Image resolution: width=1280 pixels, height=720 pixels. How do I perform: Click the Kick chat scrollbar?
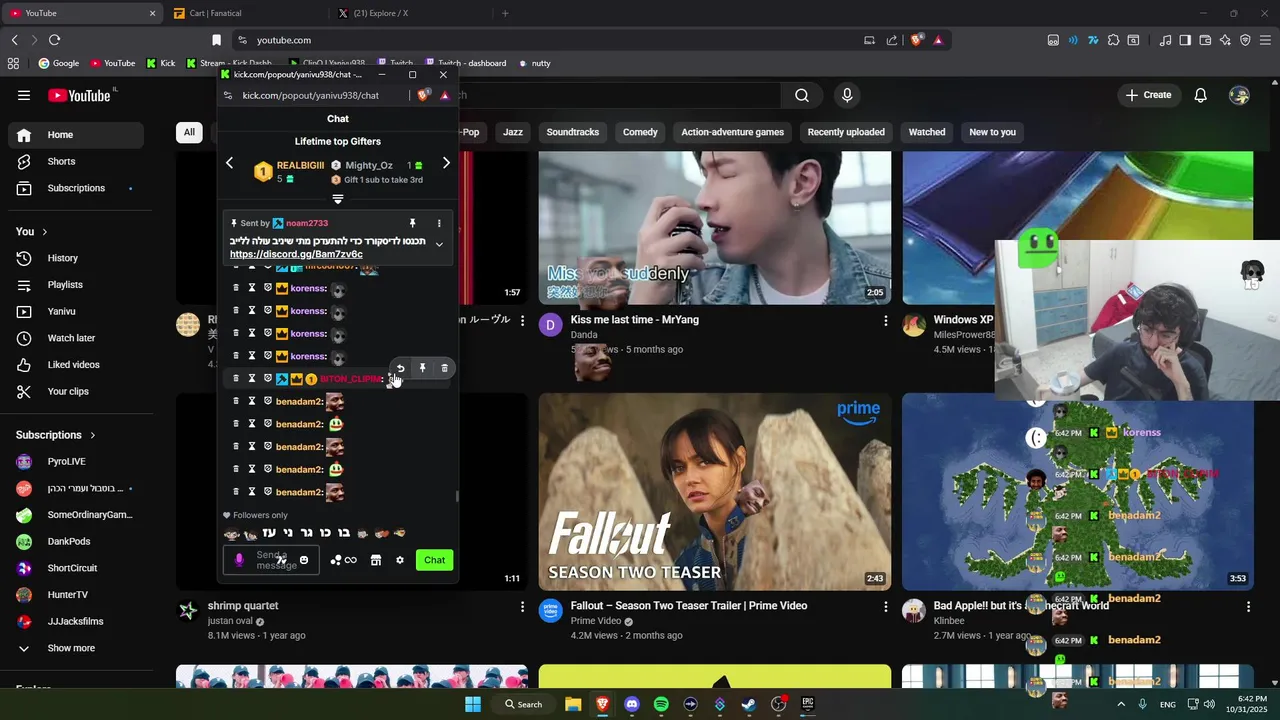[457, 496]
